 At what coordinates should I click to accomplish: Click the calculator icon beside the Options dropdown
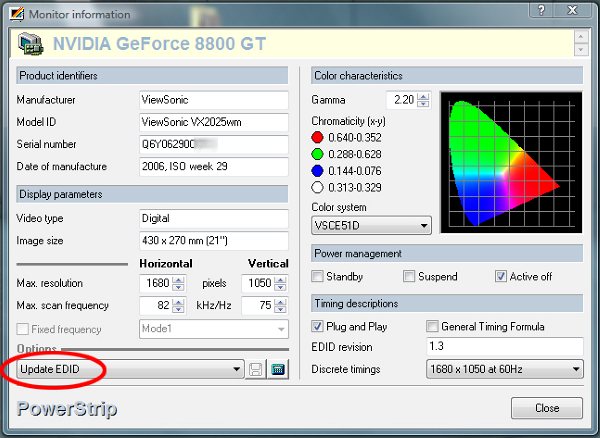pyautogui.click(x=278, y=370)
